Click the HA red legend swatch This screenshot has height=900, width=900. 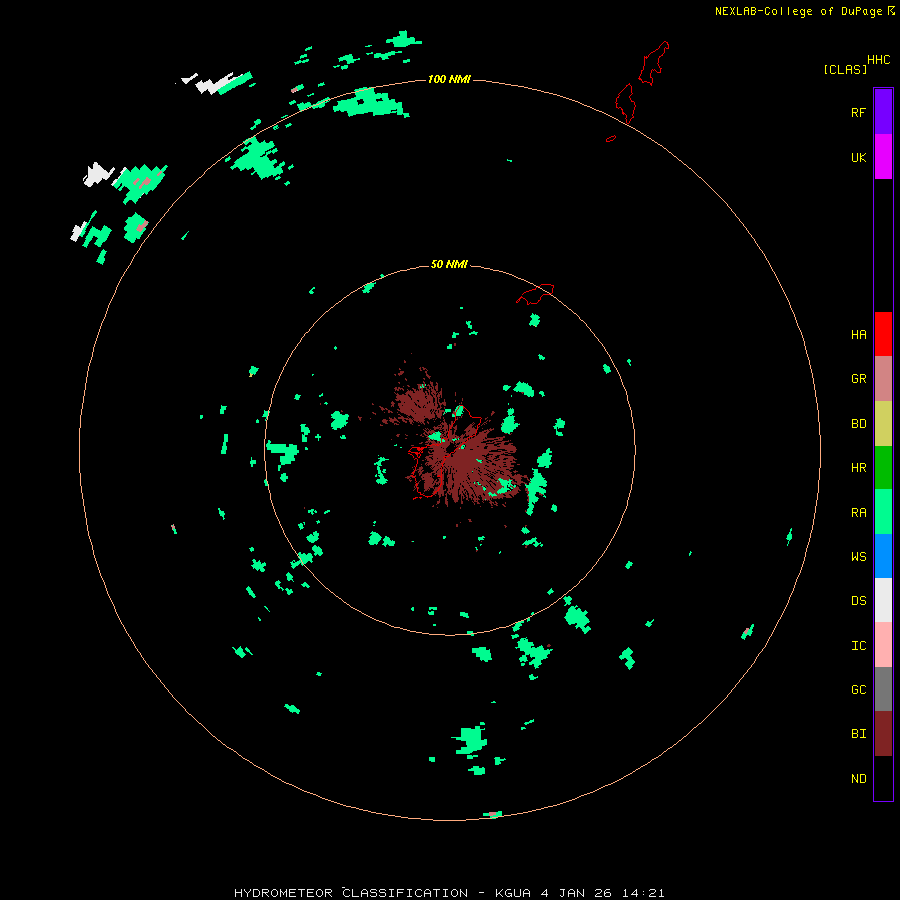(883, 334)
